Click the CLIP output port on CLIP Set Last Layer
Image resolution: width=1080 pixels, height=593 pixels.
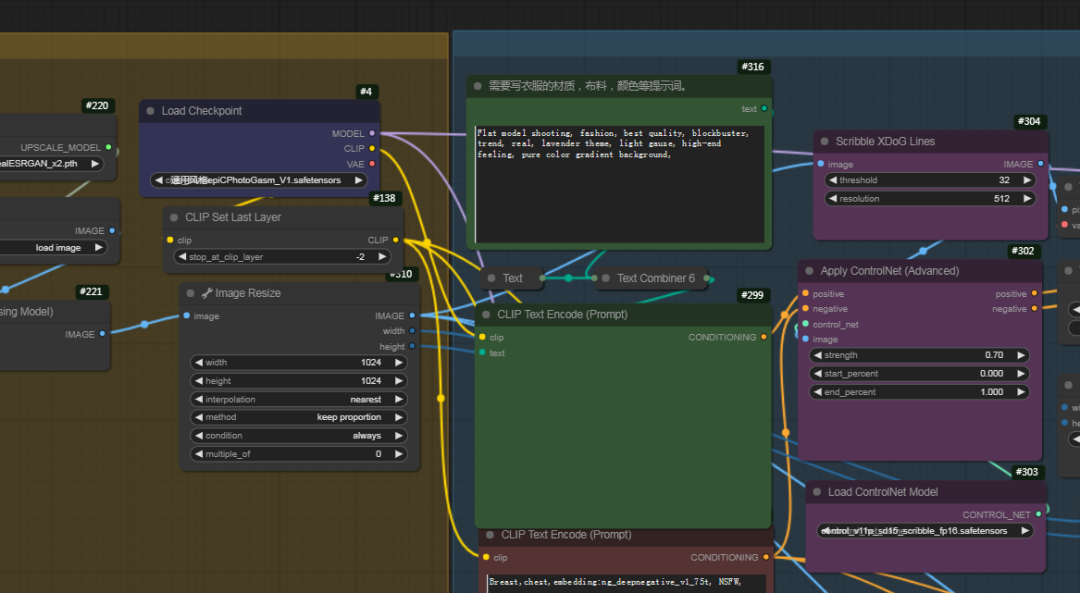tap(395, 240)
